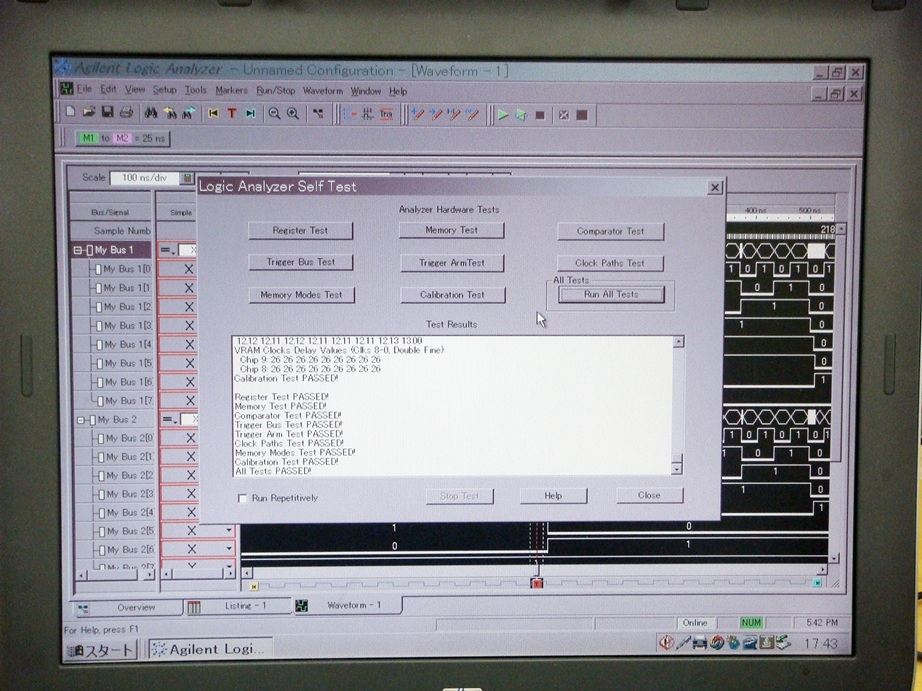Open the sampling setup waveform icon
922x691 pixels.
pos(368,115)
